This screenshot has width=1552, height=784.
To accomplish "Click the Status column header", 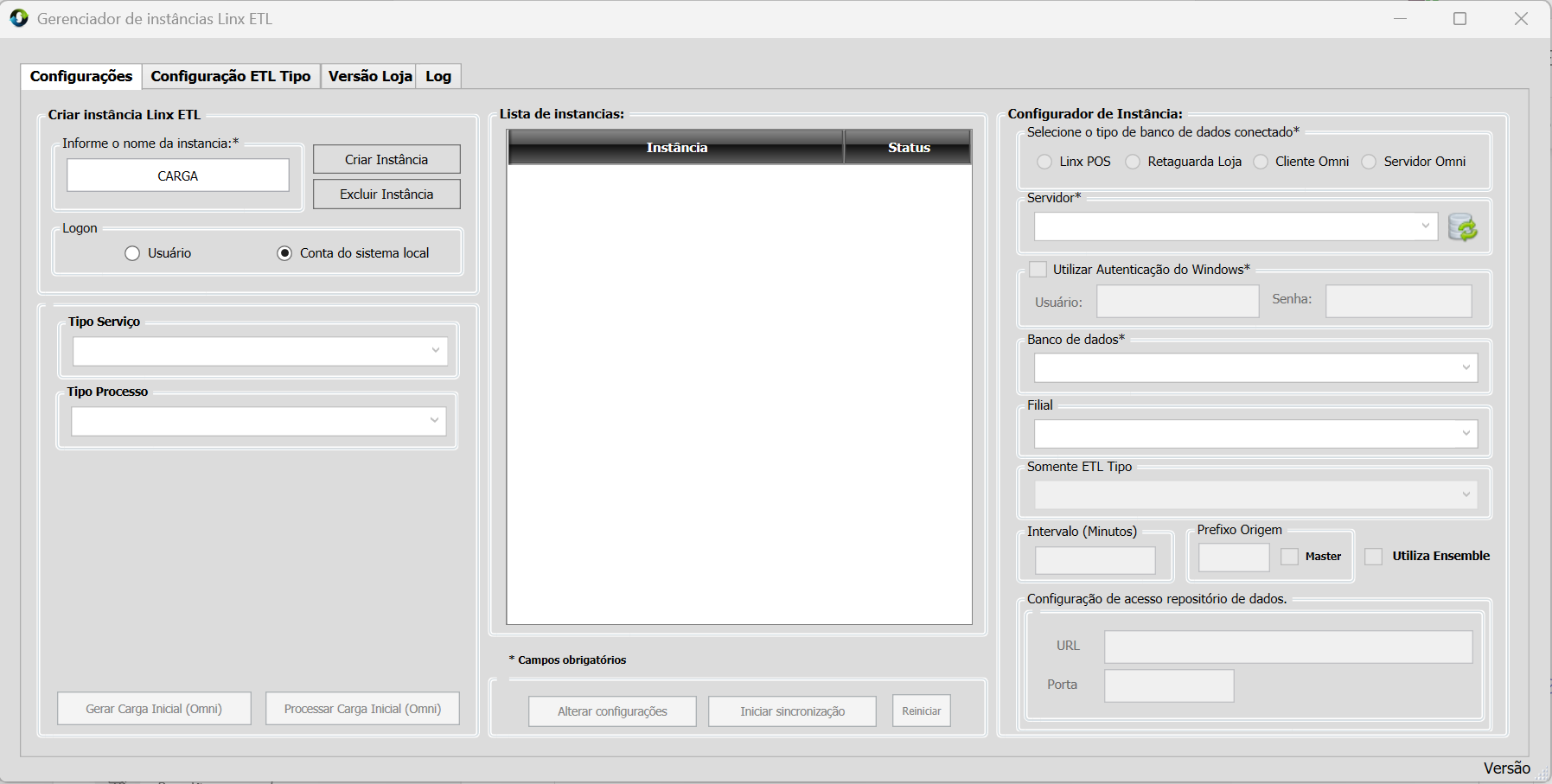I will tap(909, 147).
